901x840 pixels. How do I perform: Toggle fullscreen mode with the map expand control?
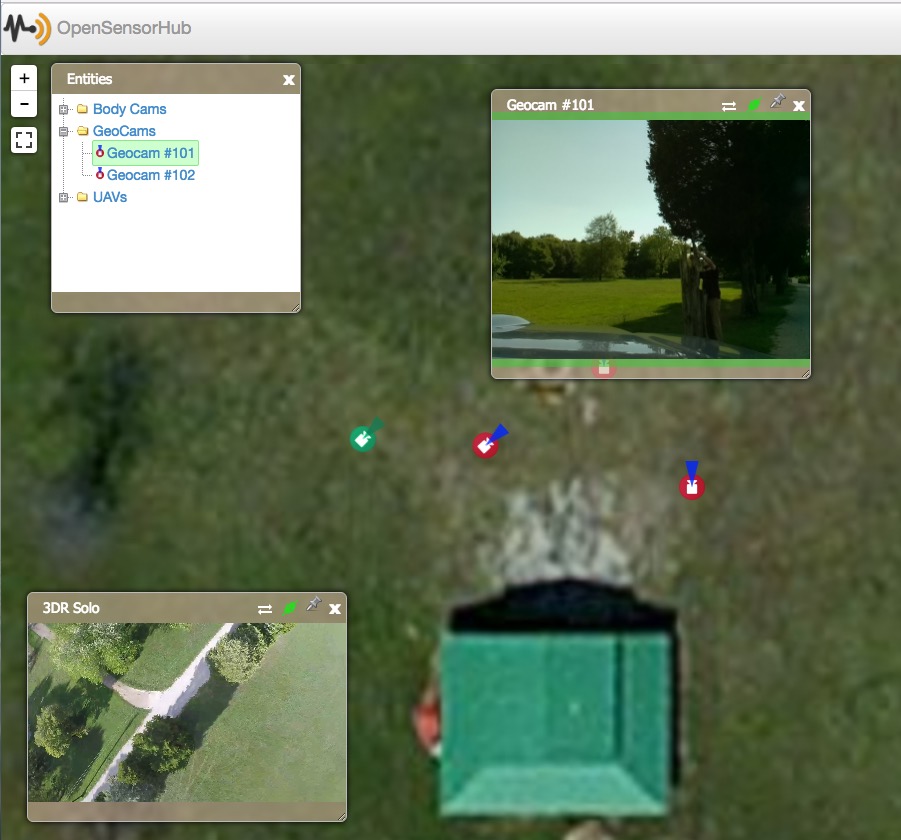coord(23,140)
